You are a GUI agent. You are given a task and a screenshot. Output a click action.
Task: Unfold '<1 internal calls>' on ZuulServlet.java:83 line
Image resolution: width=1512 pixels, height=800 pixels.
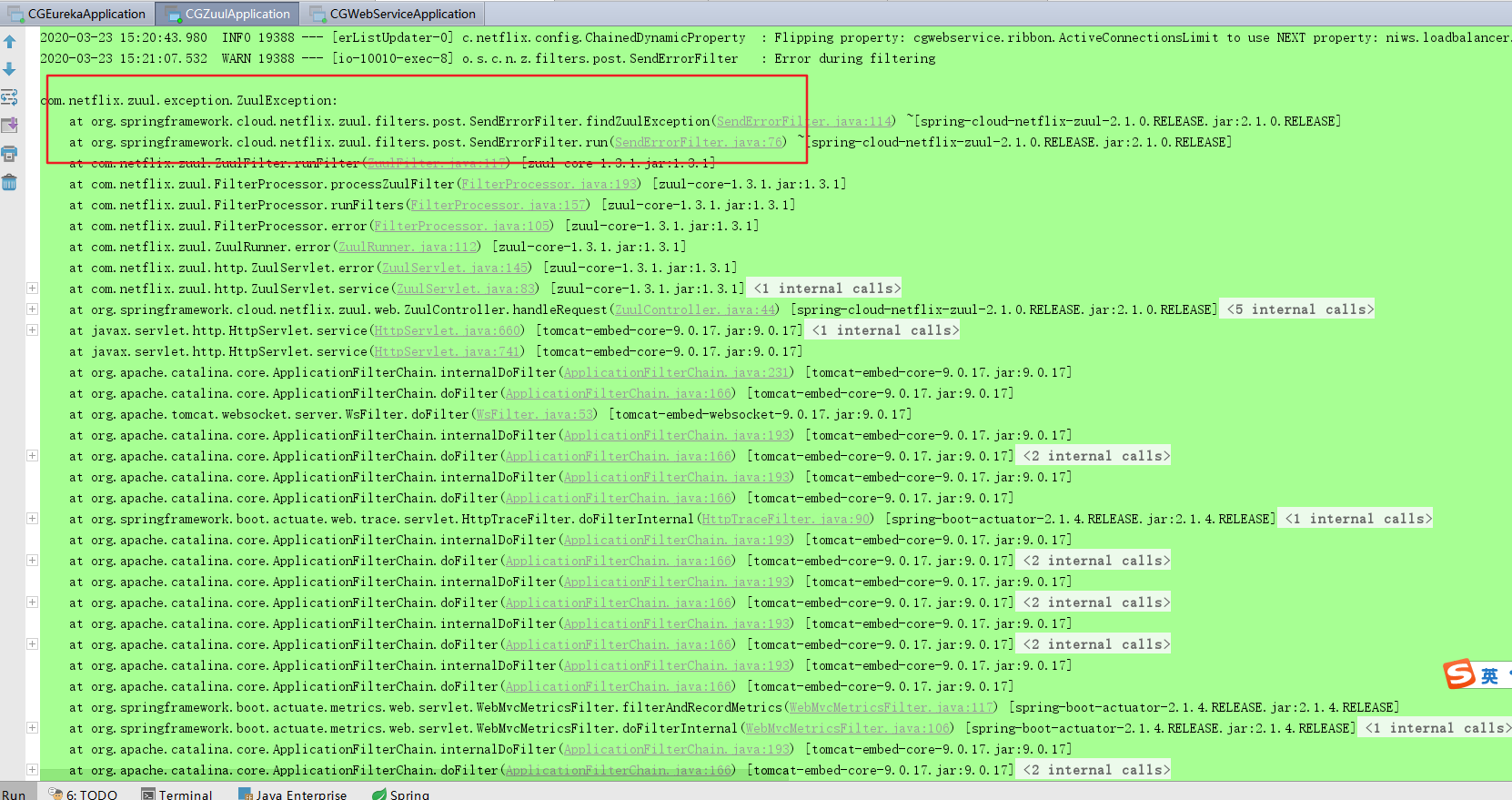pyautogui.click(x=824, y=289)
